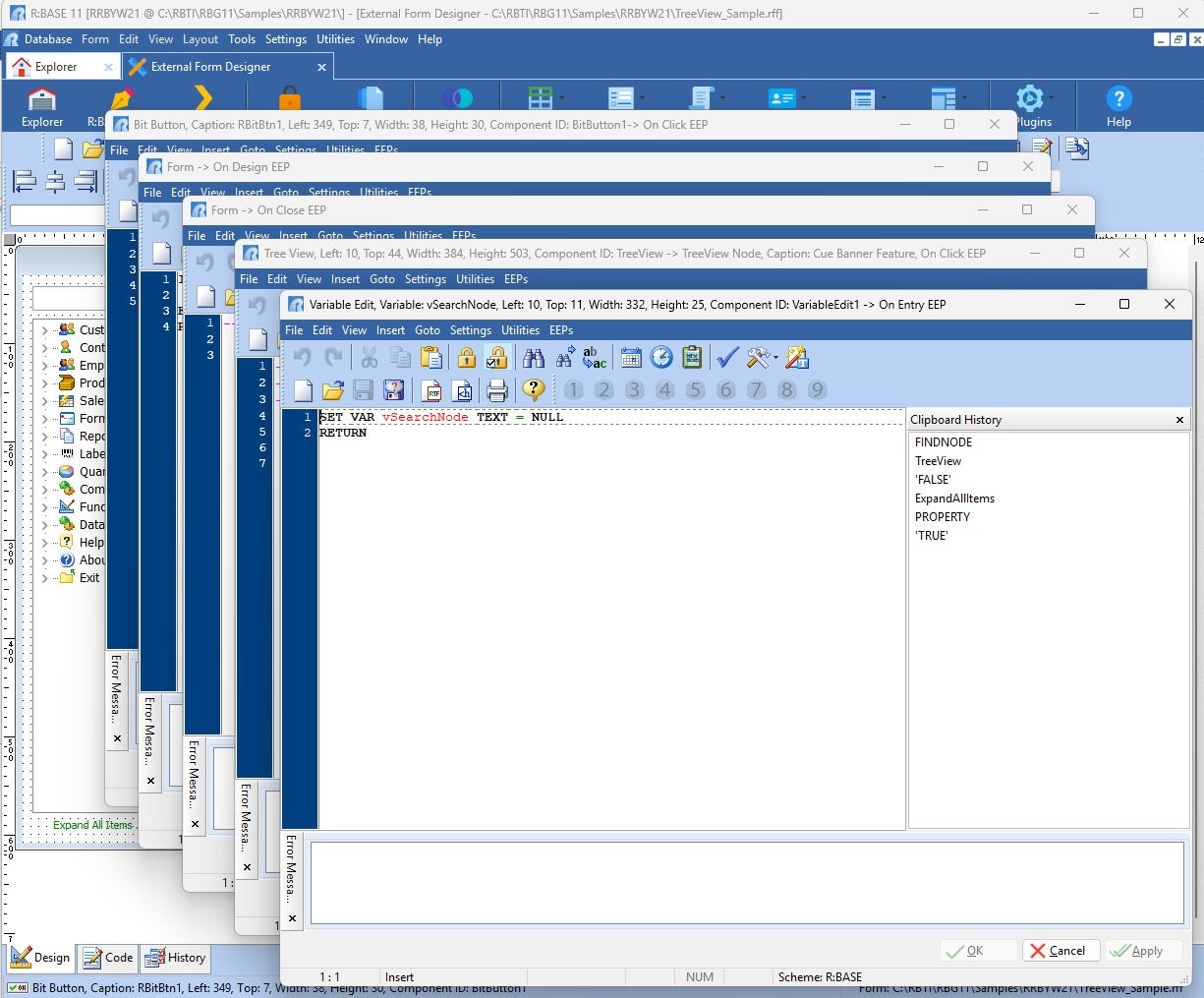Click Expand All Items label on form

92,825
